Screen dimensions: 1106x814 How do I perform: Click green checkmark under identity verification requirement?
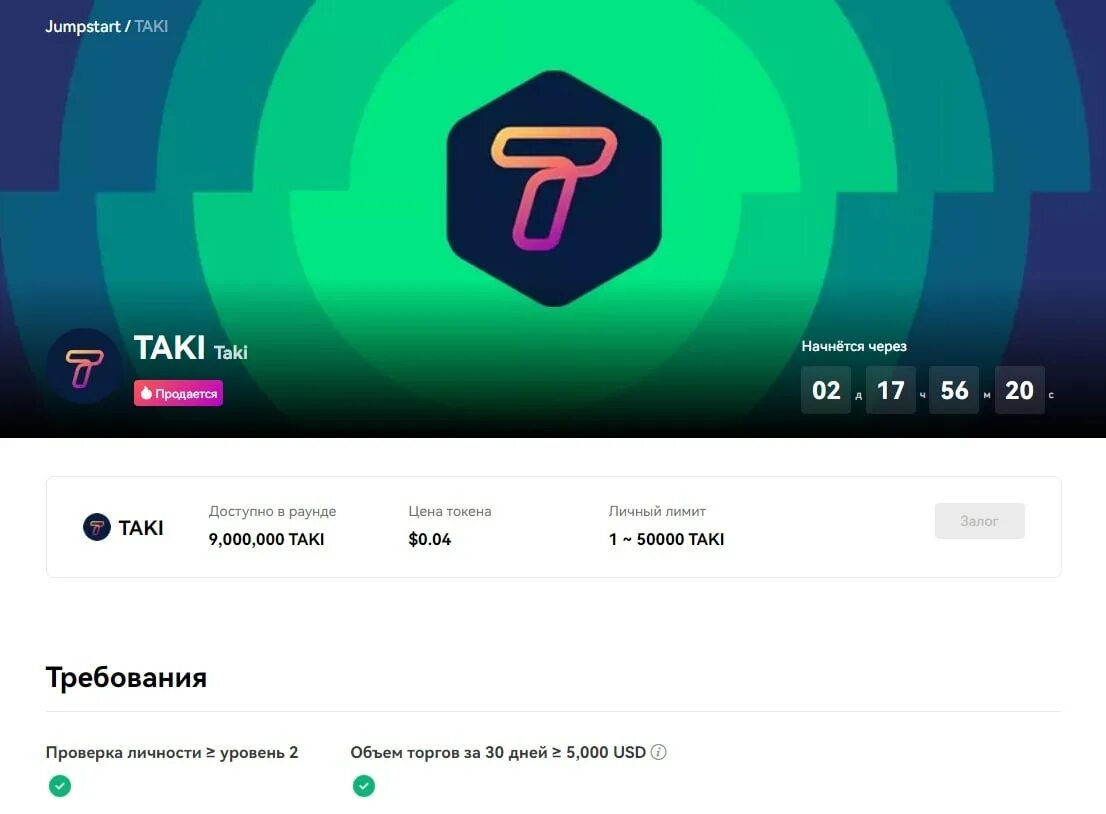(x=60, y=786)
